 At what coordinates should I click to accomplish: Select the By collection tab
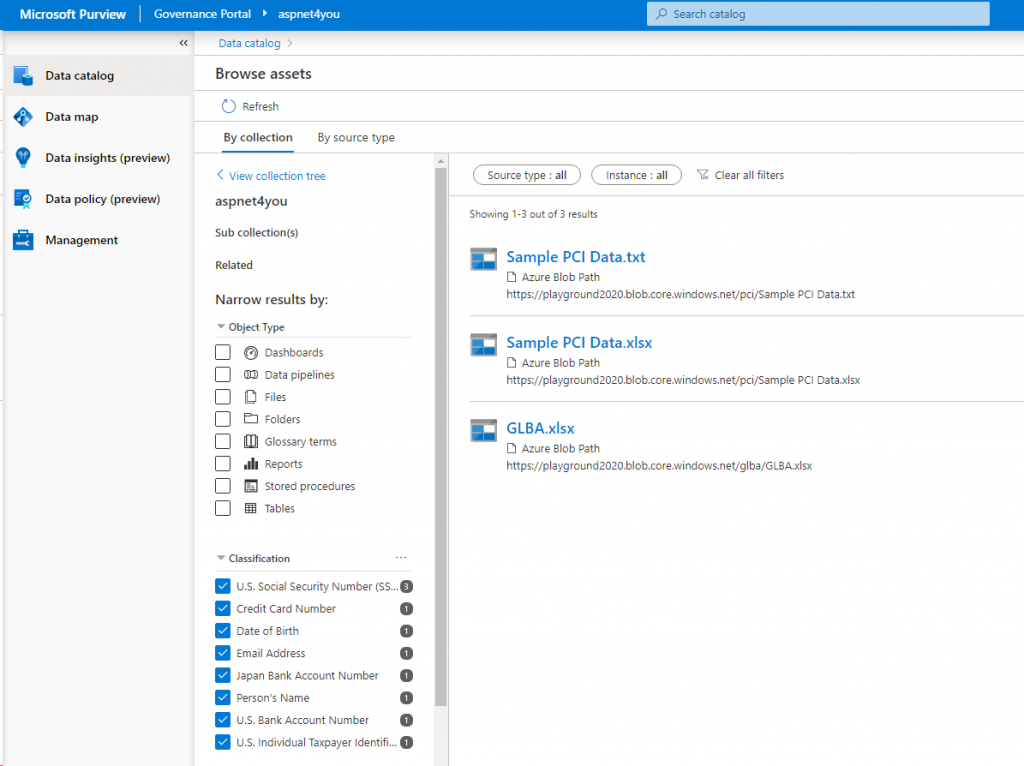(x=258, y=138)
